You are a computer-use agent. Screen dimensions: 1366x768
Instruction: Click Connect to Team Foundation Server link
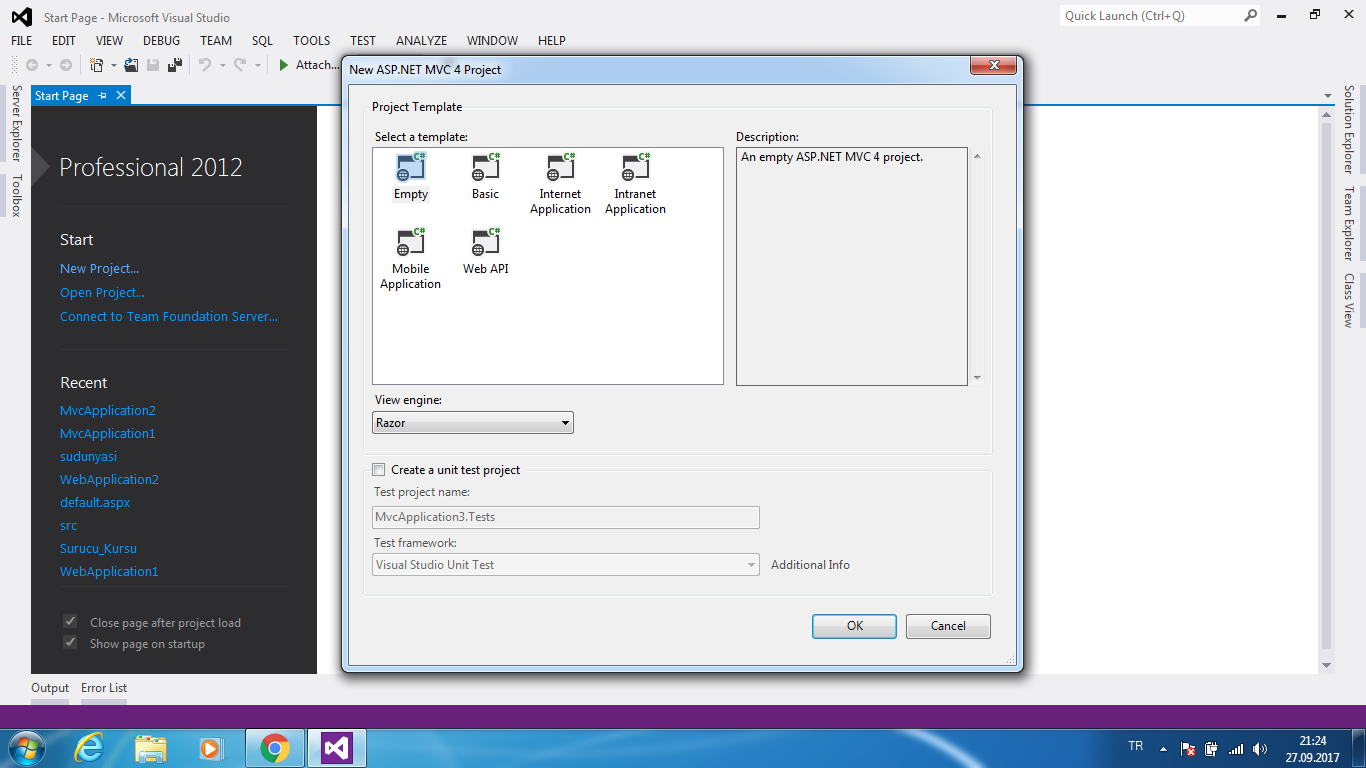coord(169,316)
